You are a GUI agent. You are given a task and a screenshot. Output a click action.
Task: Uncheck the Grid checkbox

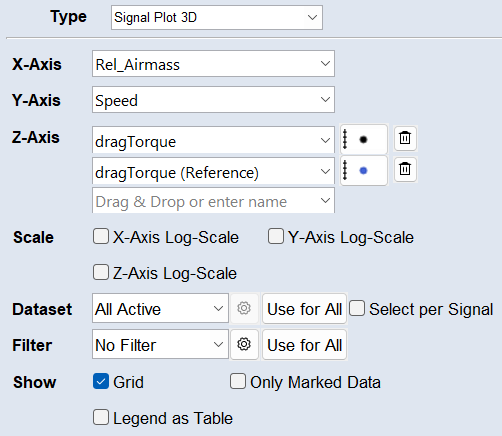pos(101,381)
